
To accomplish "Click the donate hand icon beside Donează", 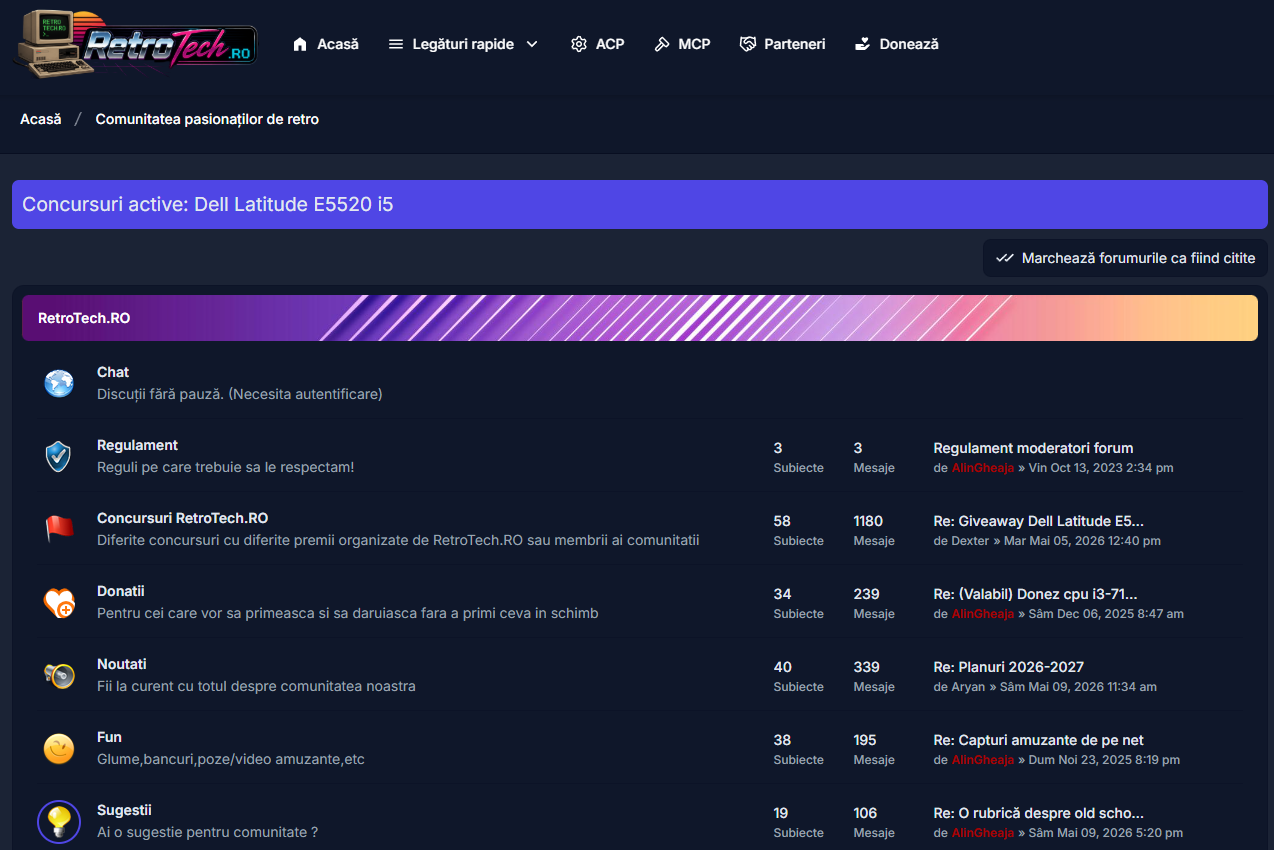I will (x=863, y=44).
